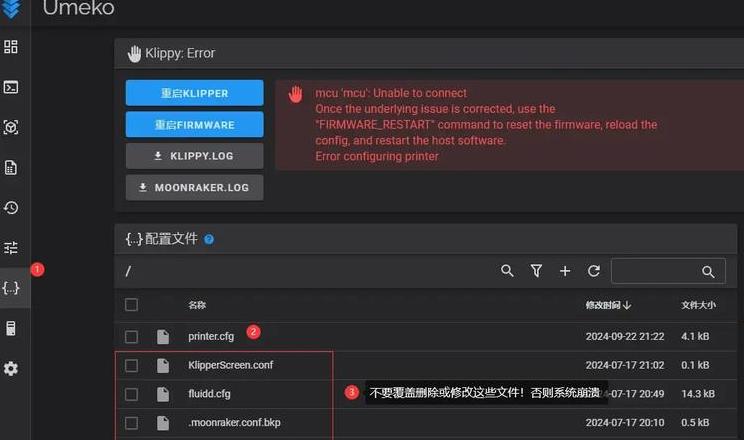
Task: Click the 4.1 kB size cell
Action: pyautogui.click(x=695, y=337)
